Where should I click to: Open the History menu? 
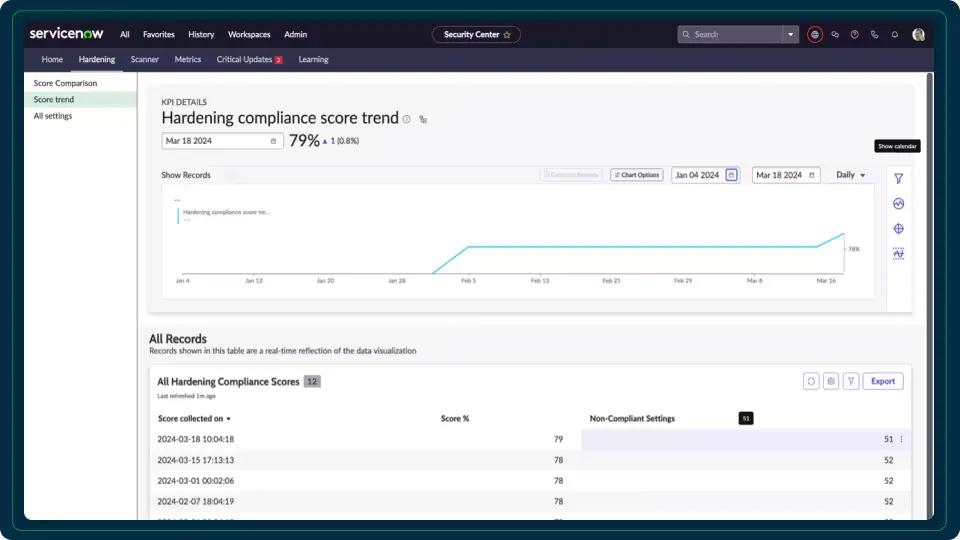click(x=201, y=35)
